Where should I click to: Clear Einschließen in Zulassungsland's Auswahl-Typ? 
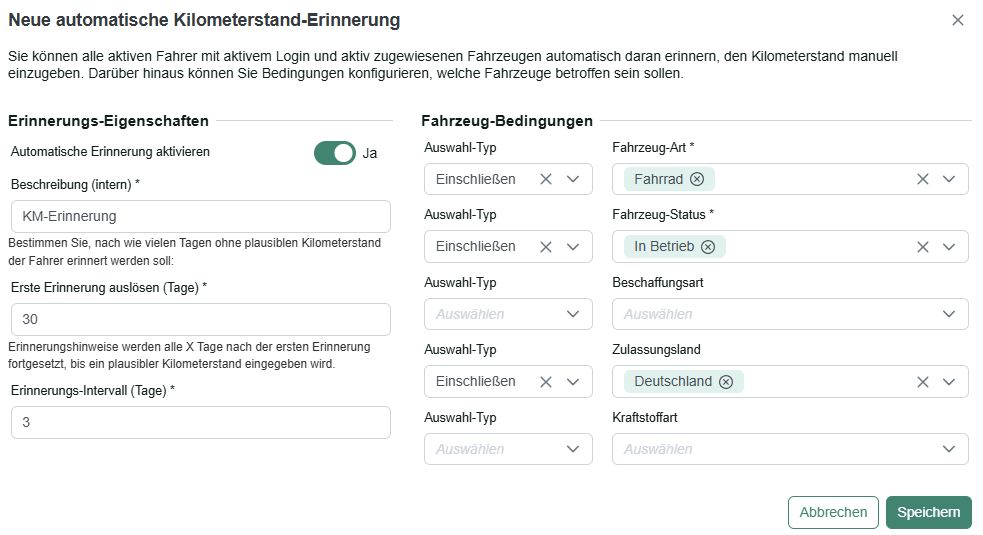point(546,382)
